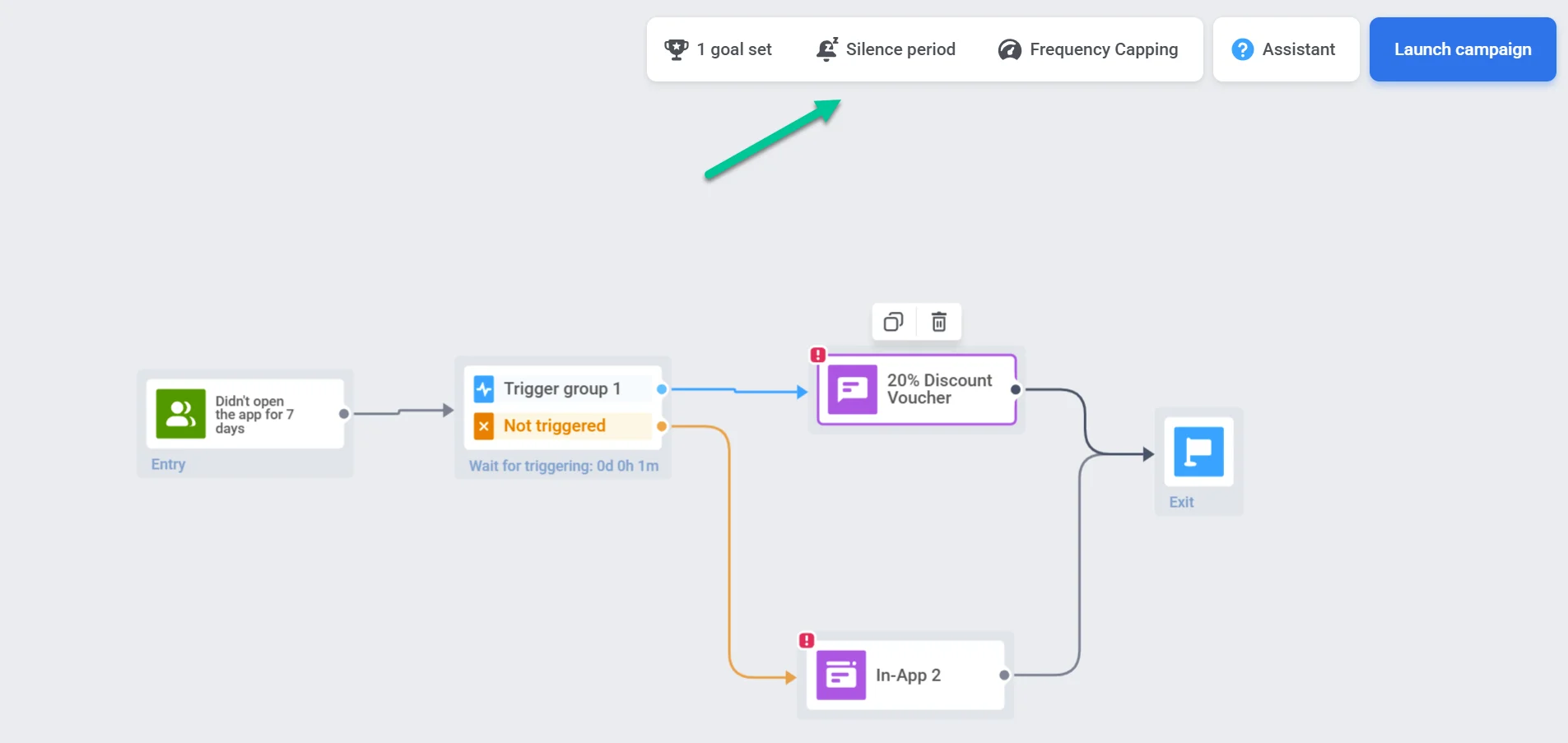Click the red error badge on 20% Discount Voucher
This screenshot has height=743, width=1568.
point(817,355)
